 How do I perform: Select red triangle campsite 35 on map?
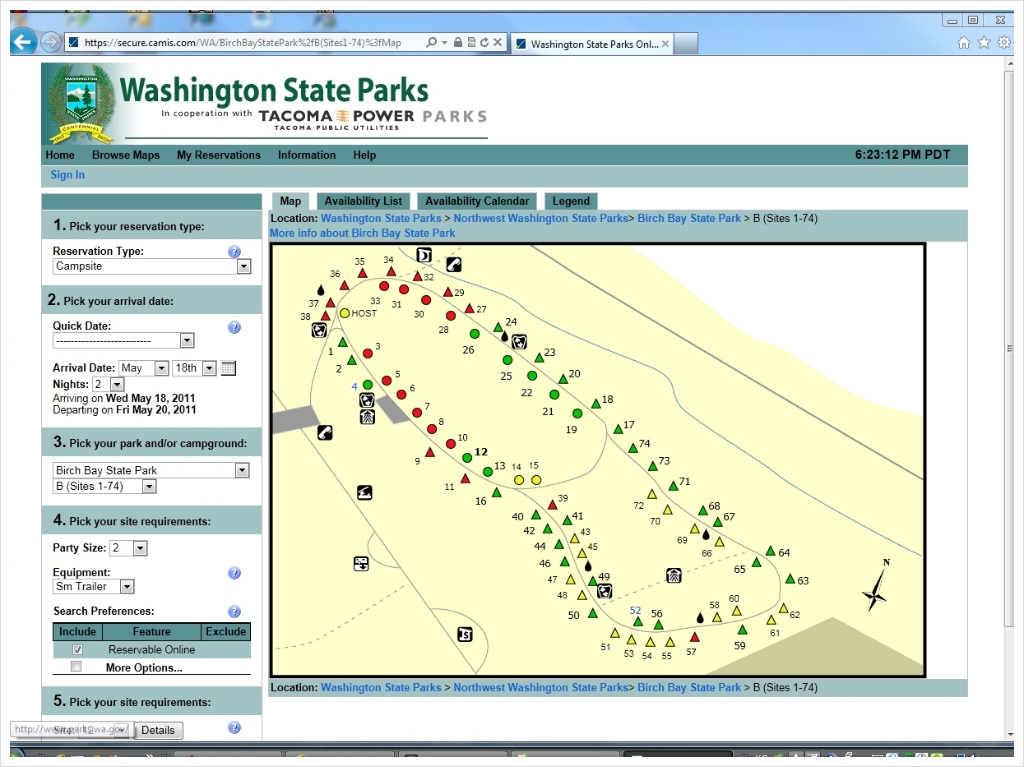(x=362, y=273)
